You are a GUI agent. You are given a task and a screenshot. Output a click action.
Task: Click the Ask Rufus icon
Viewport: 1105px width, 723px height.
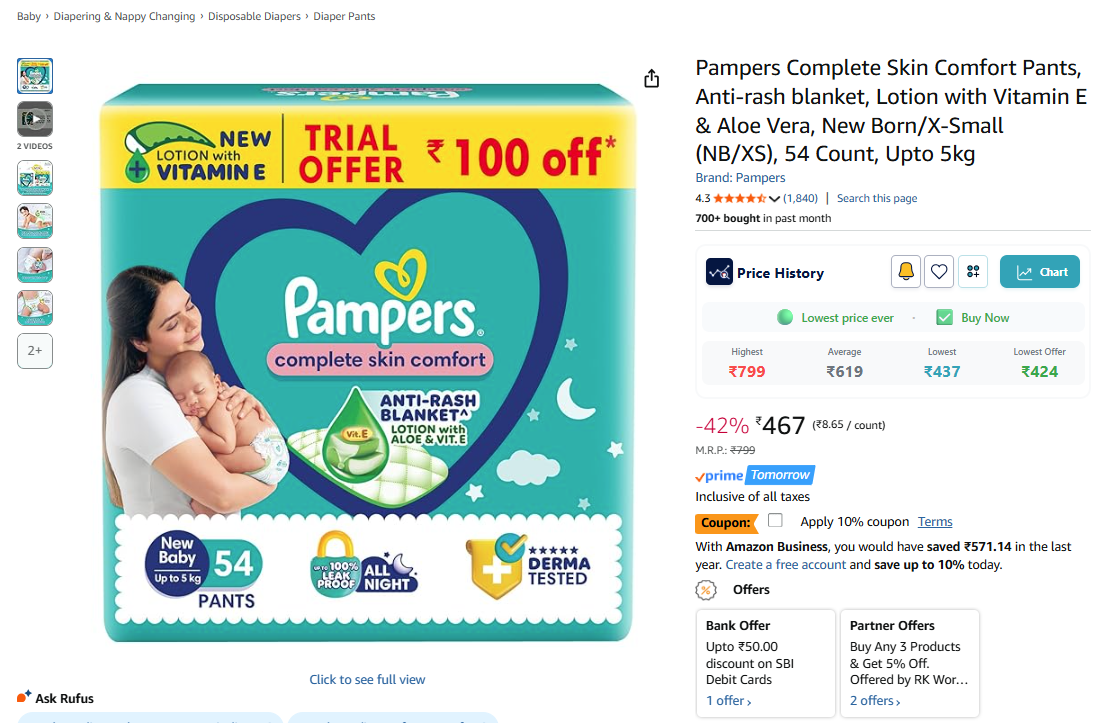[x=24, y=697]
